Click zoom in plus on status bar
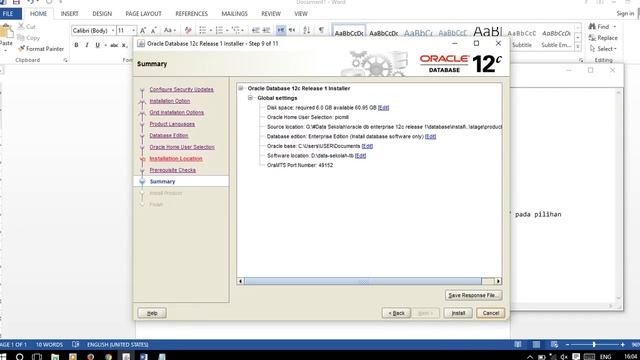Image resolution: width=640 pixels, height=360 pixels. tap(622, 344)
